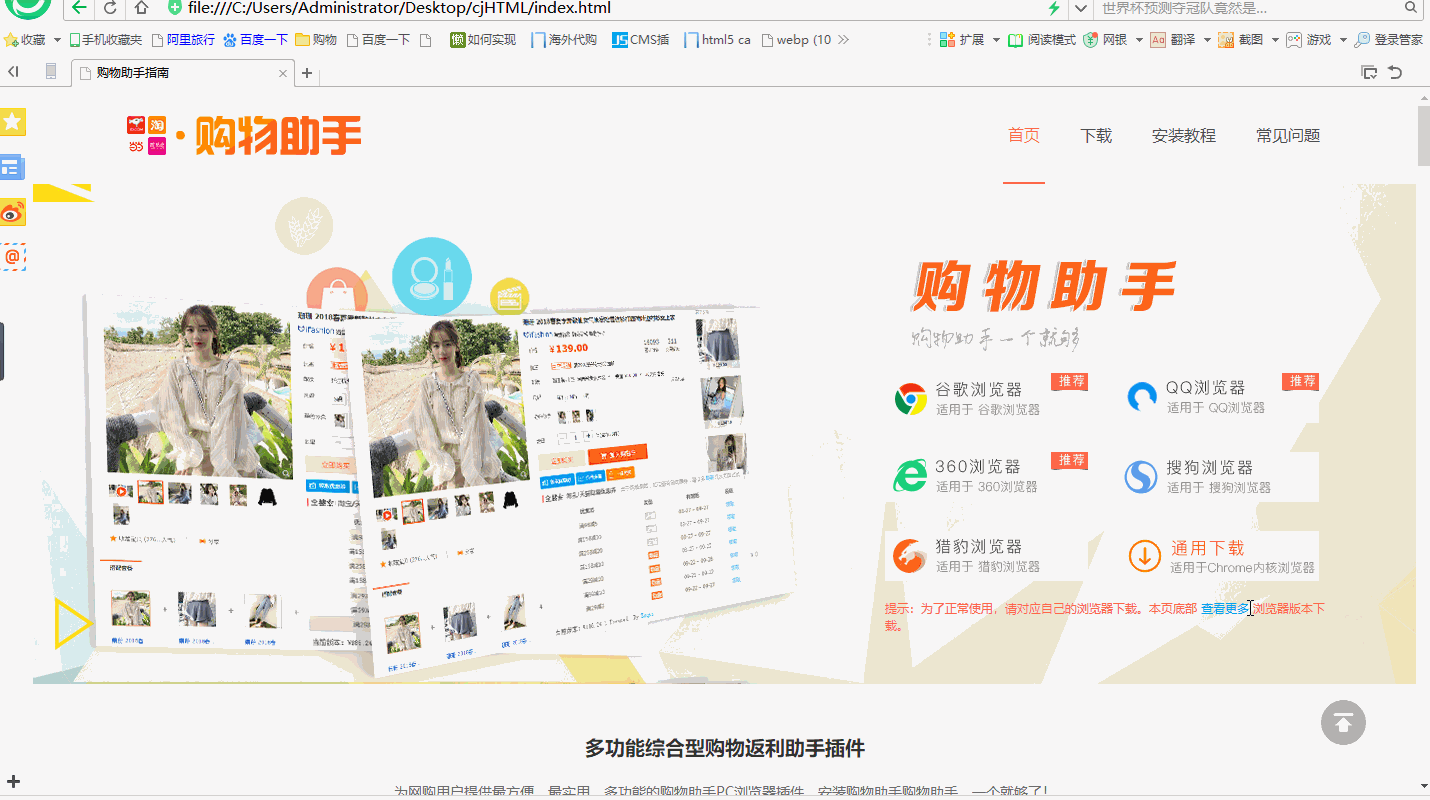Viewport: 1430px width, 800px height.
Task: Click 购物助手 site logo
Action: pos(244,134)
